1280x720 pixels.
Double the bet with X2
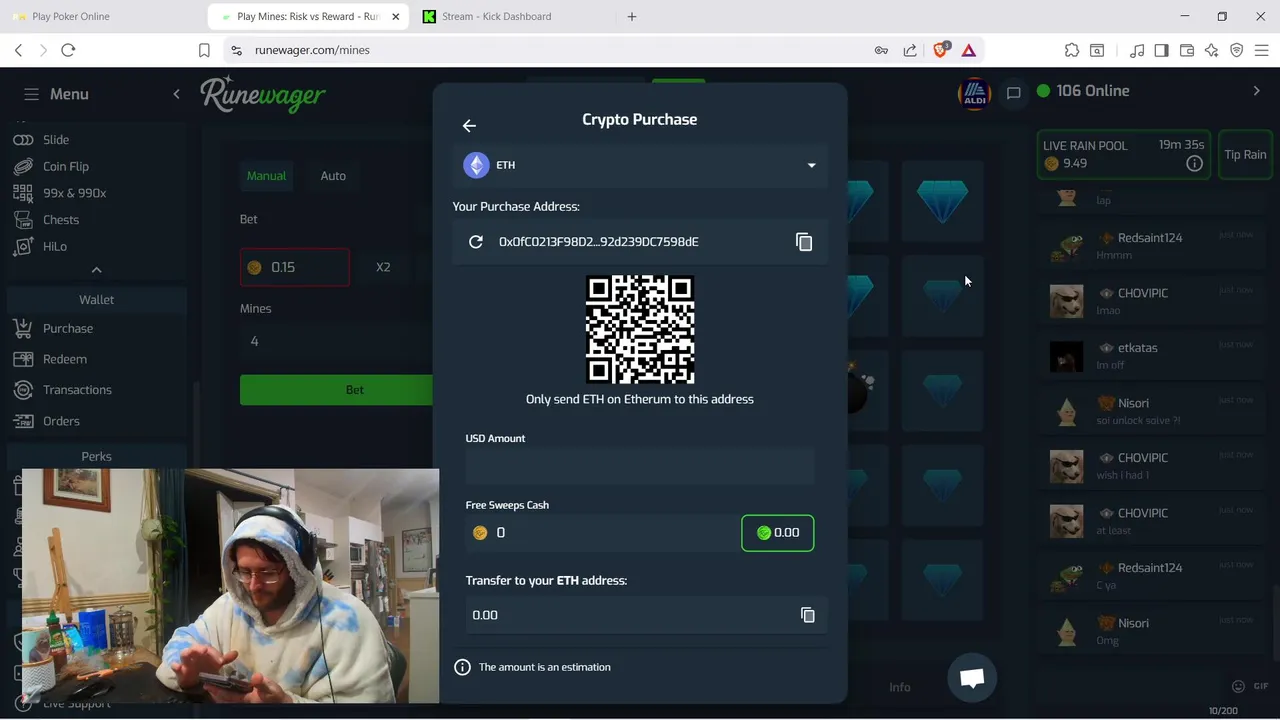point(383,267)
